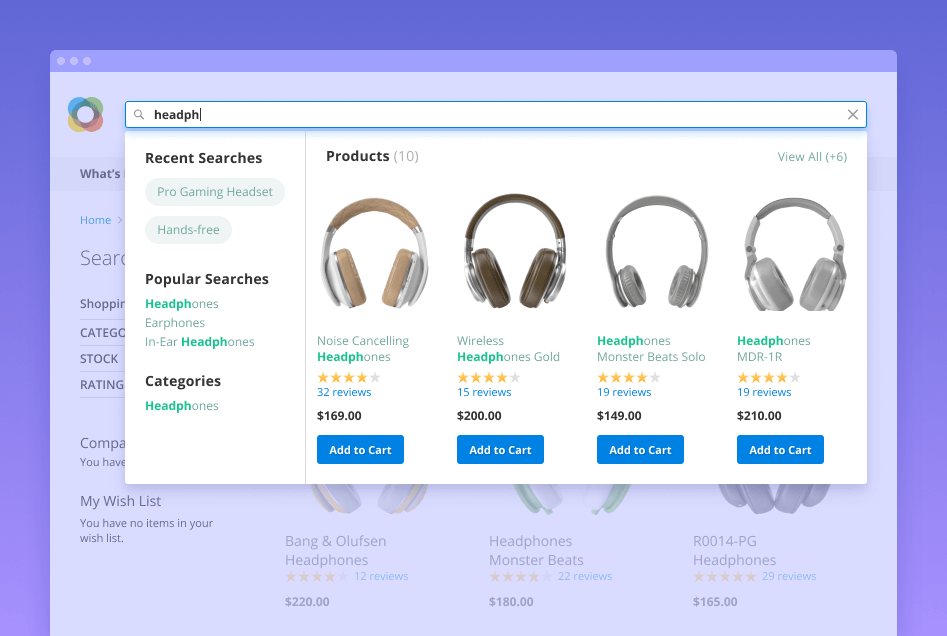The height and width of the screenshot is (636, 947).
Task: Click the Pro Gaming Headset recent search chip
Action: click(x=214, y=190)
